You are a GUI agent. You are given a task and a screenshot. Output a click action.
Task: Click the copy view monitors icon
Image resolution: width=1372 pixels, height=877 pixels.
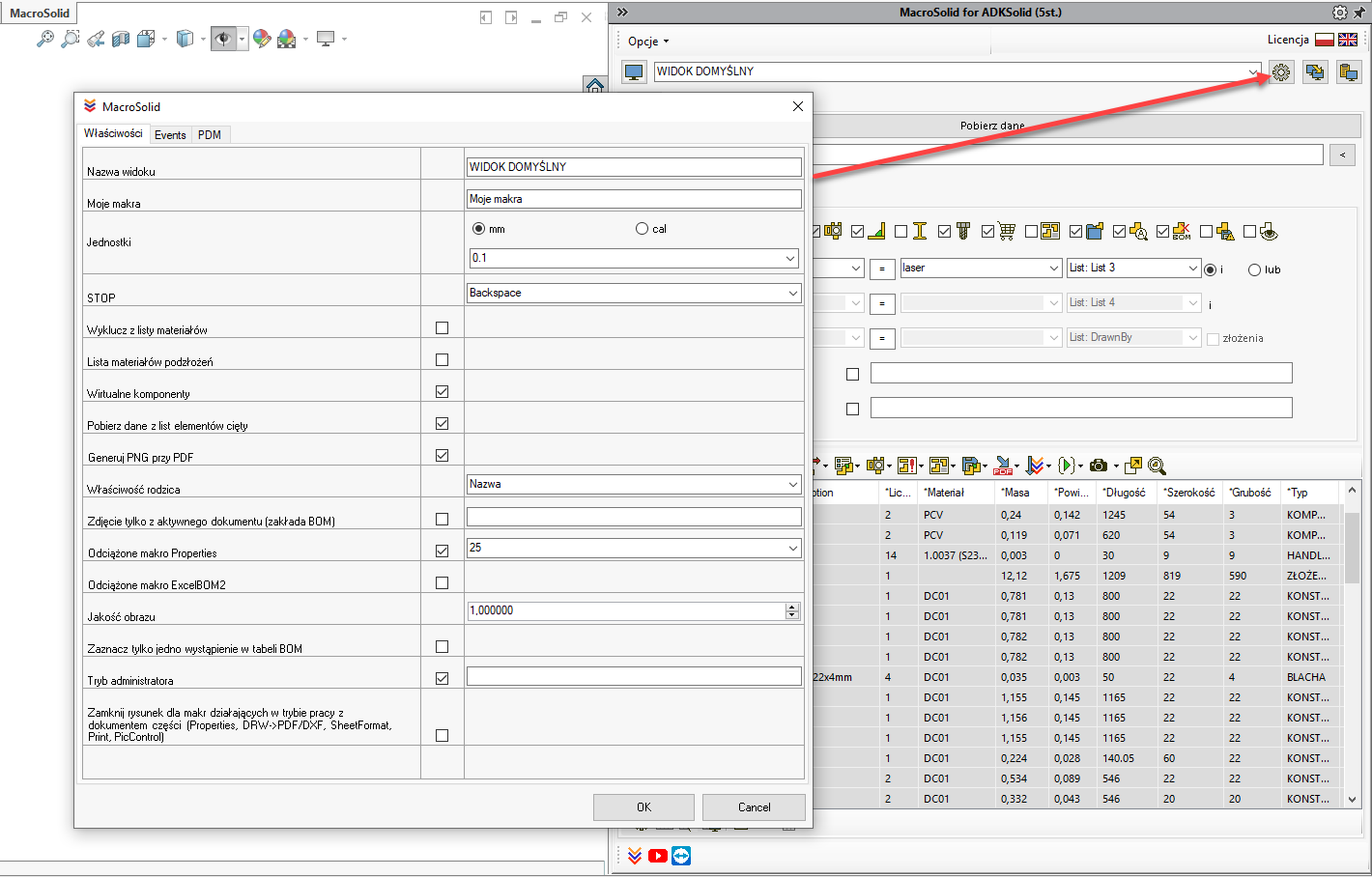tap(1315, 71)
